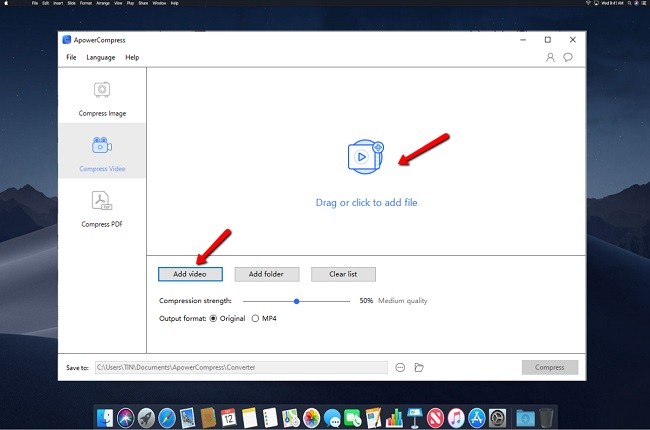Open Notes from the dock
This screenshot has width=650, height=430.
[250, 418]
